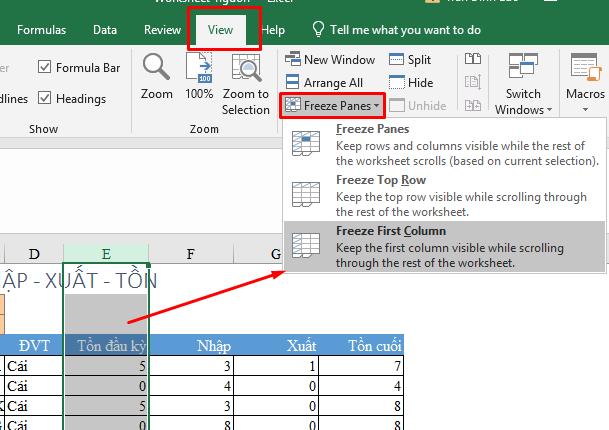The height and width of the screenshot is (430, 609).
Task: Select the View tab
Action: (x=220, y=30)
